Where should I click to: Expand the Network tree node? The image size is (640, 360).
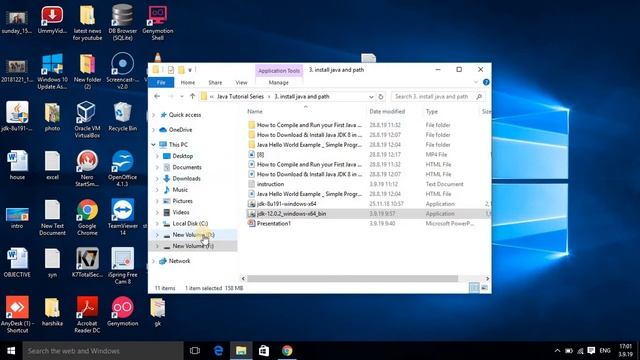[x=154, y=261]
